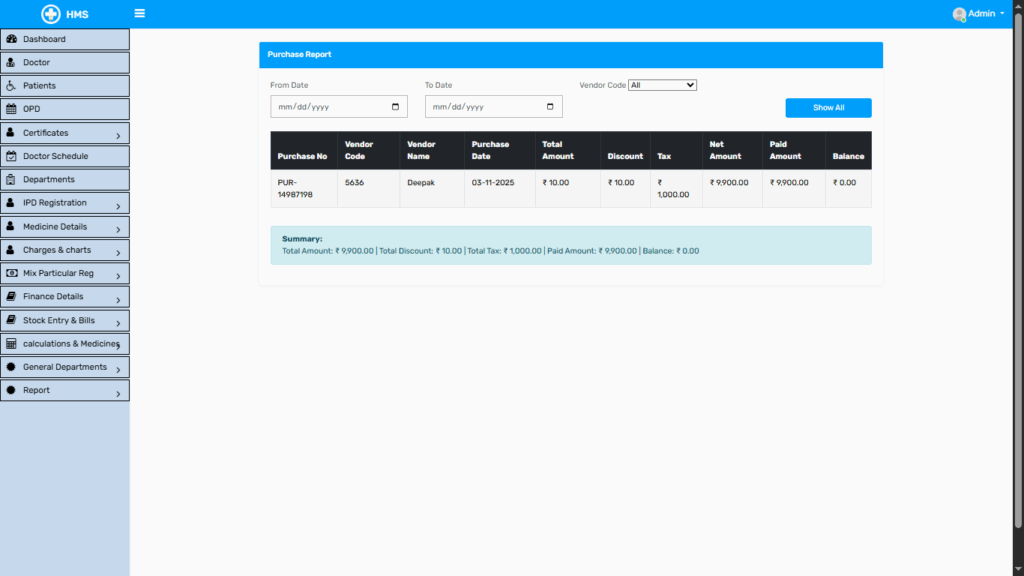Open the Doctor menu item
Screen dimensions: 1024x576
[x=37, y=63]
